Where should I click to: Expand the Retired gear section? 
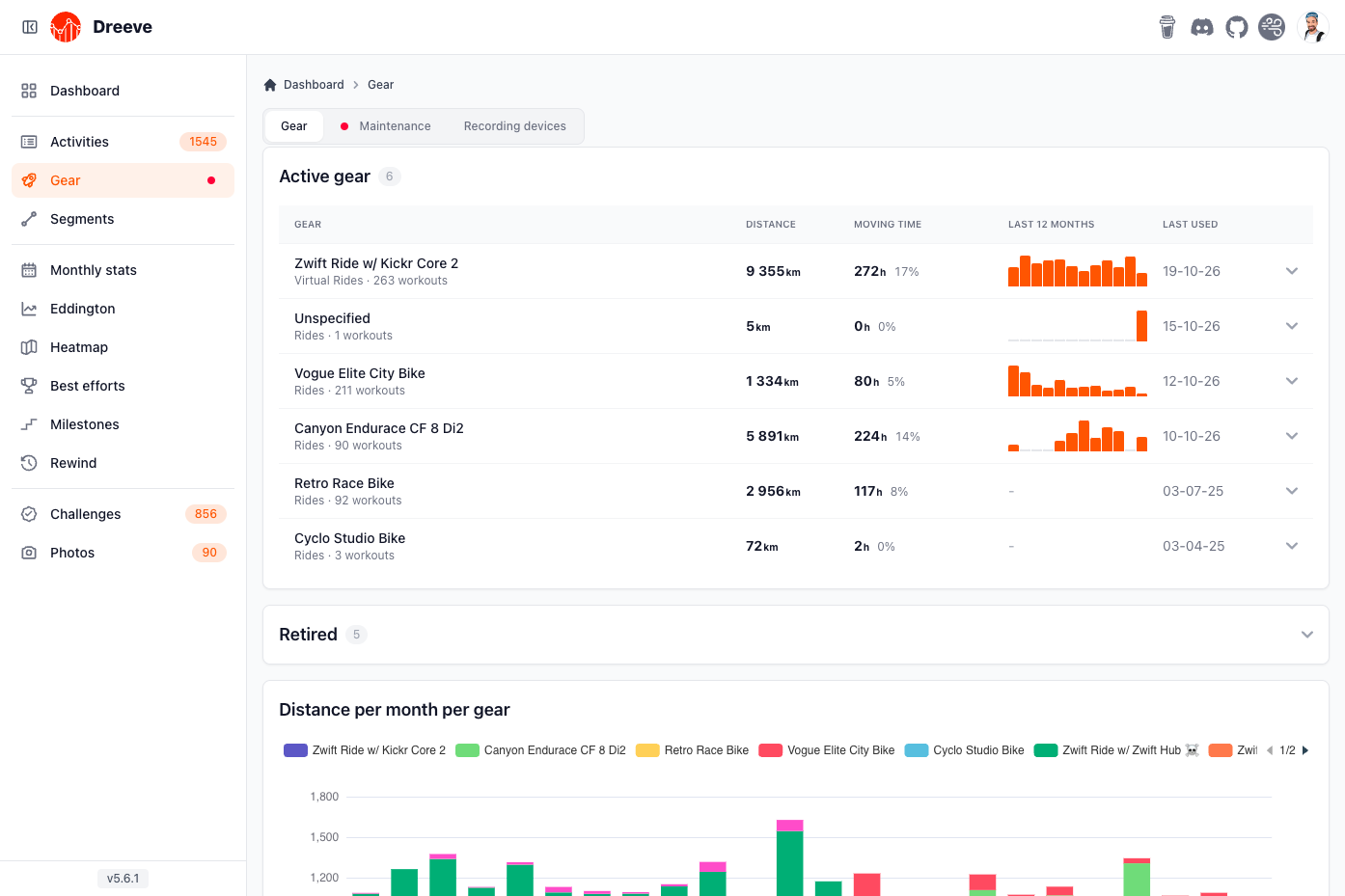coord(1307,635)
